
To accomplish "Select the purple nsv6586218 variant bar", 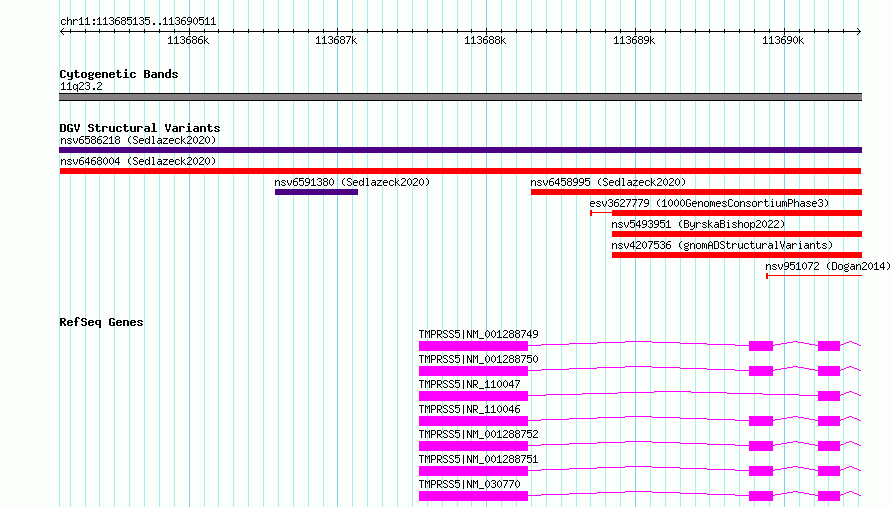I will point(460,150).
